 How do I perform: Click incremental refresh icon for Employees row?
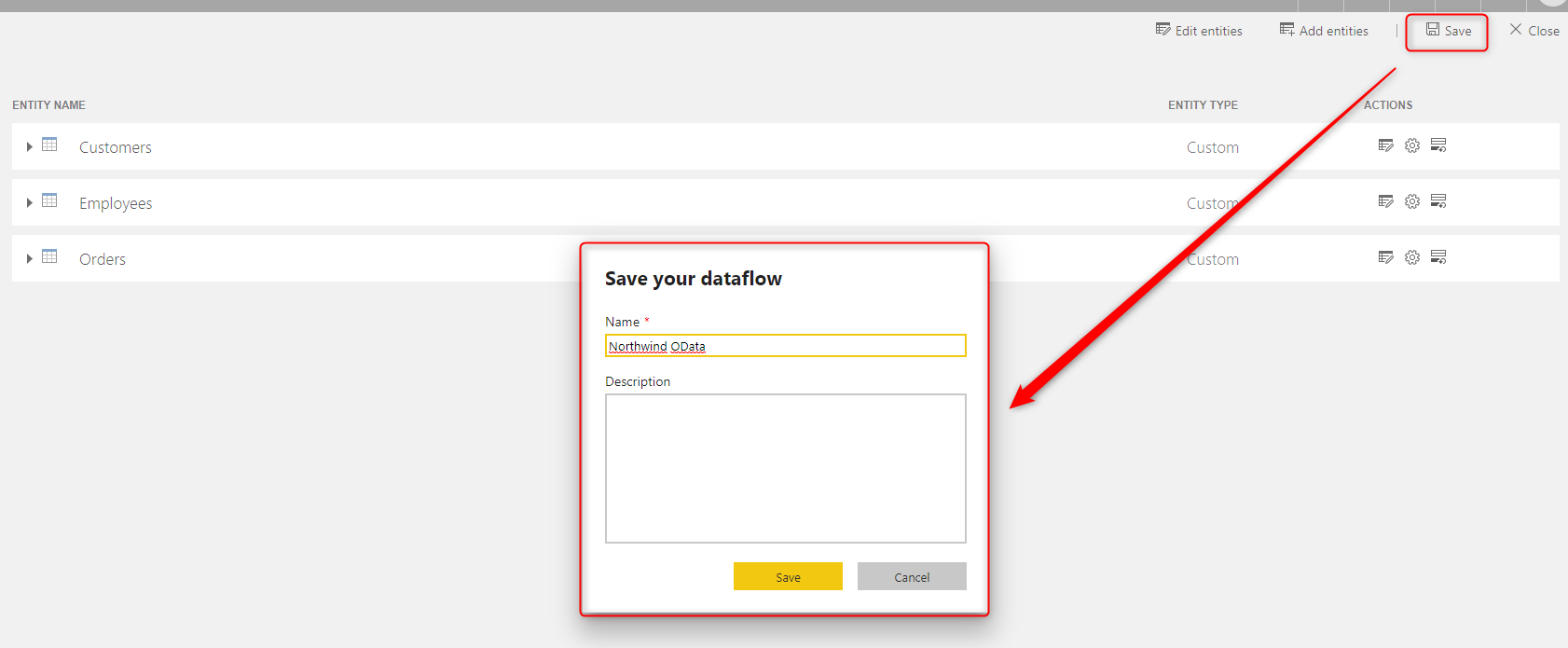pos(1438,201)
